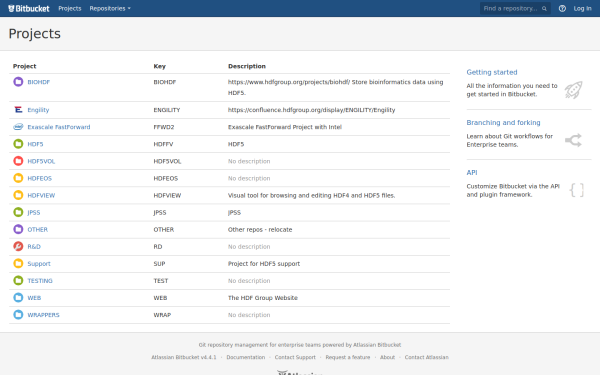
Task: Click the Contact Atlassian footer link
Action: tap(427, 357)
